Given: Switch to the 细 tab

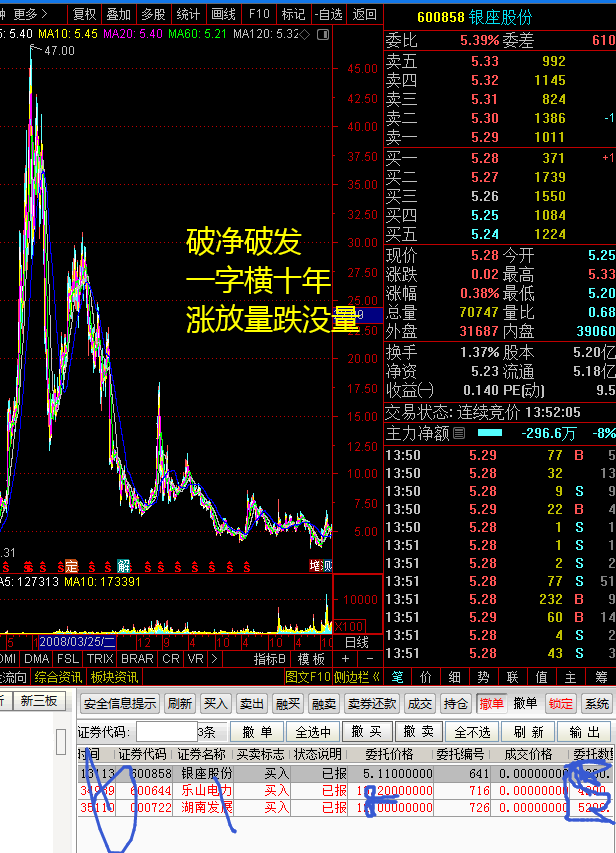Looking at the screenshot, I should [455, 677].
